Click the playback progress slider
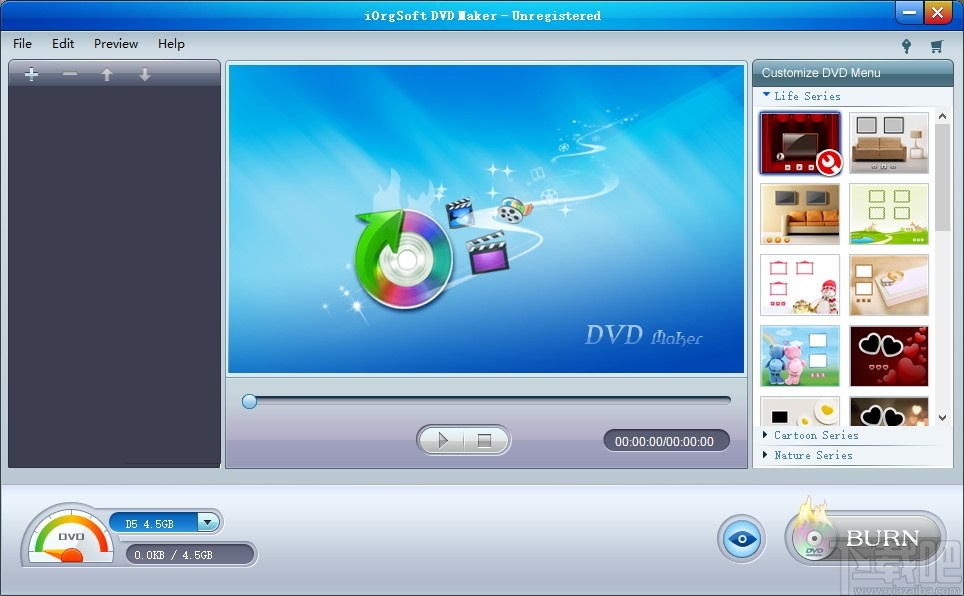 click(x=249, y=401)
